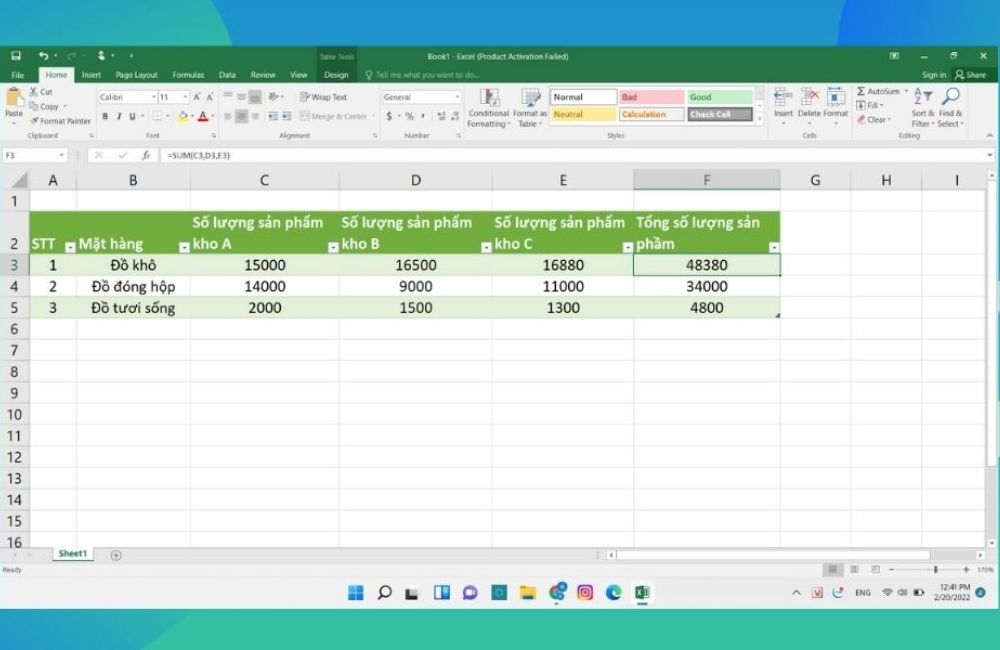This screenshot has height=650, width=1000.
Task: Switch to Page Layout view icon
Action: coord(854,569)
